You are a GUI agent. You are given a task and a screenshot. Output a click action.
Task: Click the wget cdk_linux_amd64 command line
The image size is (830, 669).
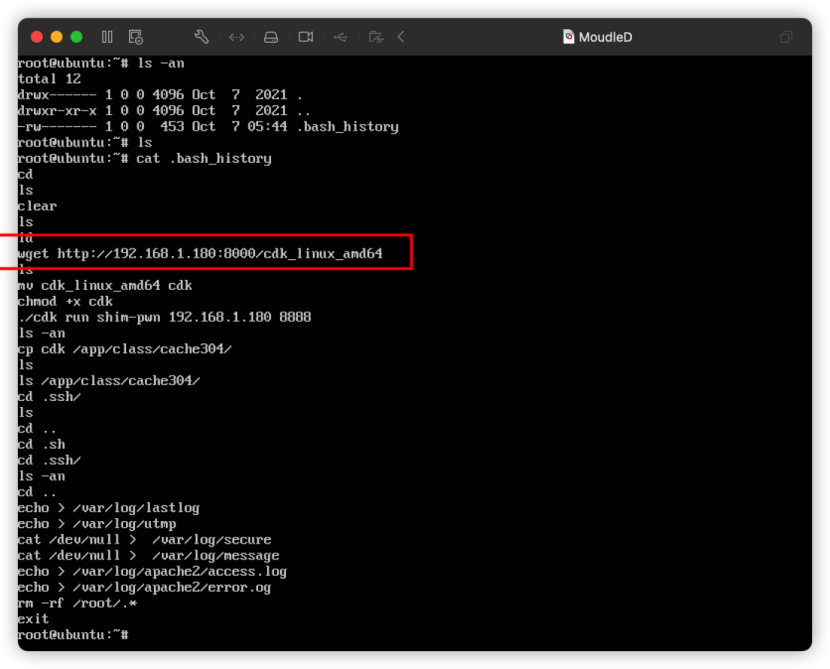(x=200, y=254)
